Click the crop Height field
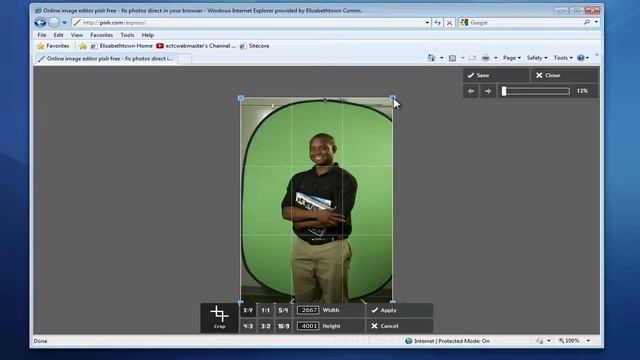 click(x=308, y=326)
